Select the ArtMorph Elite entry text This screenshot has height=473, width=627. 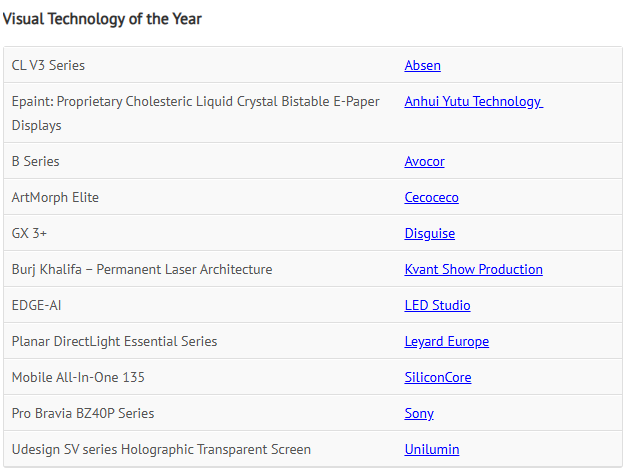click(x=55, y=197)
